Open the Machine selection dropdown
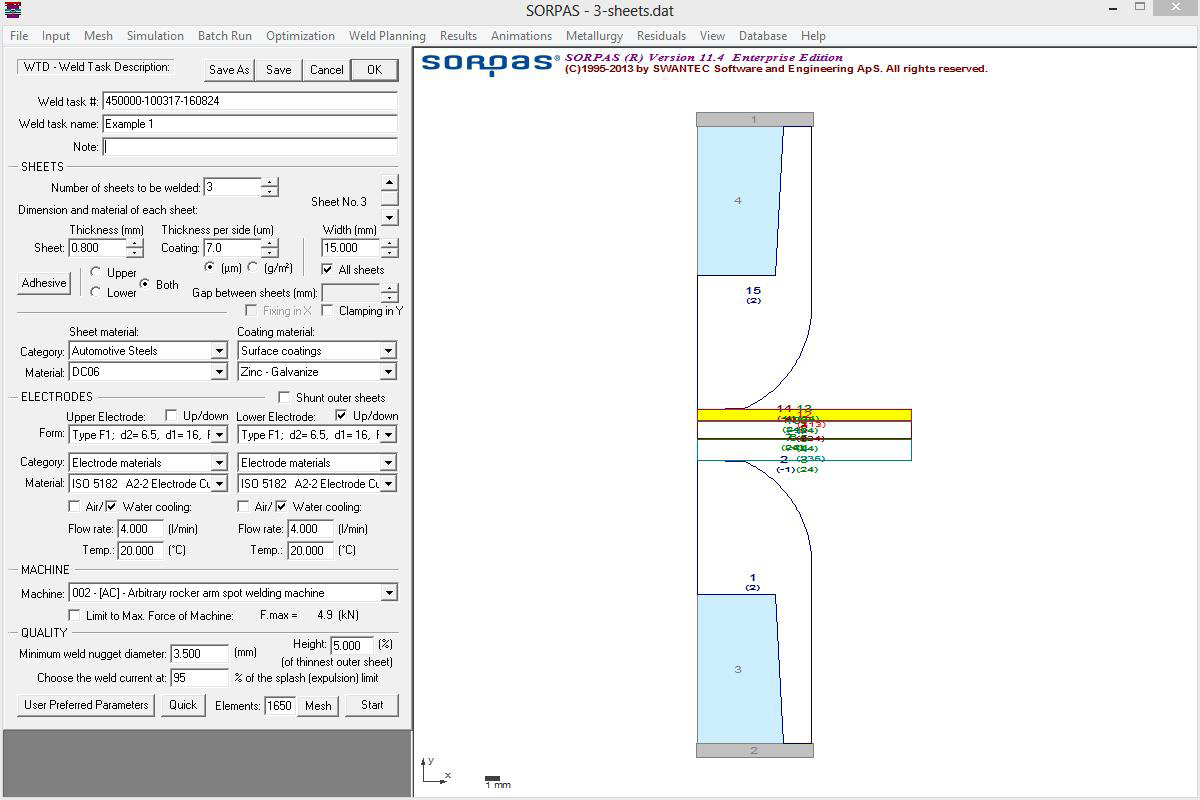Image resolution: width=1200 pixels, height=800 pixels. [x=389, y=593]
